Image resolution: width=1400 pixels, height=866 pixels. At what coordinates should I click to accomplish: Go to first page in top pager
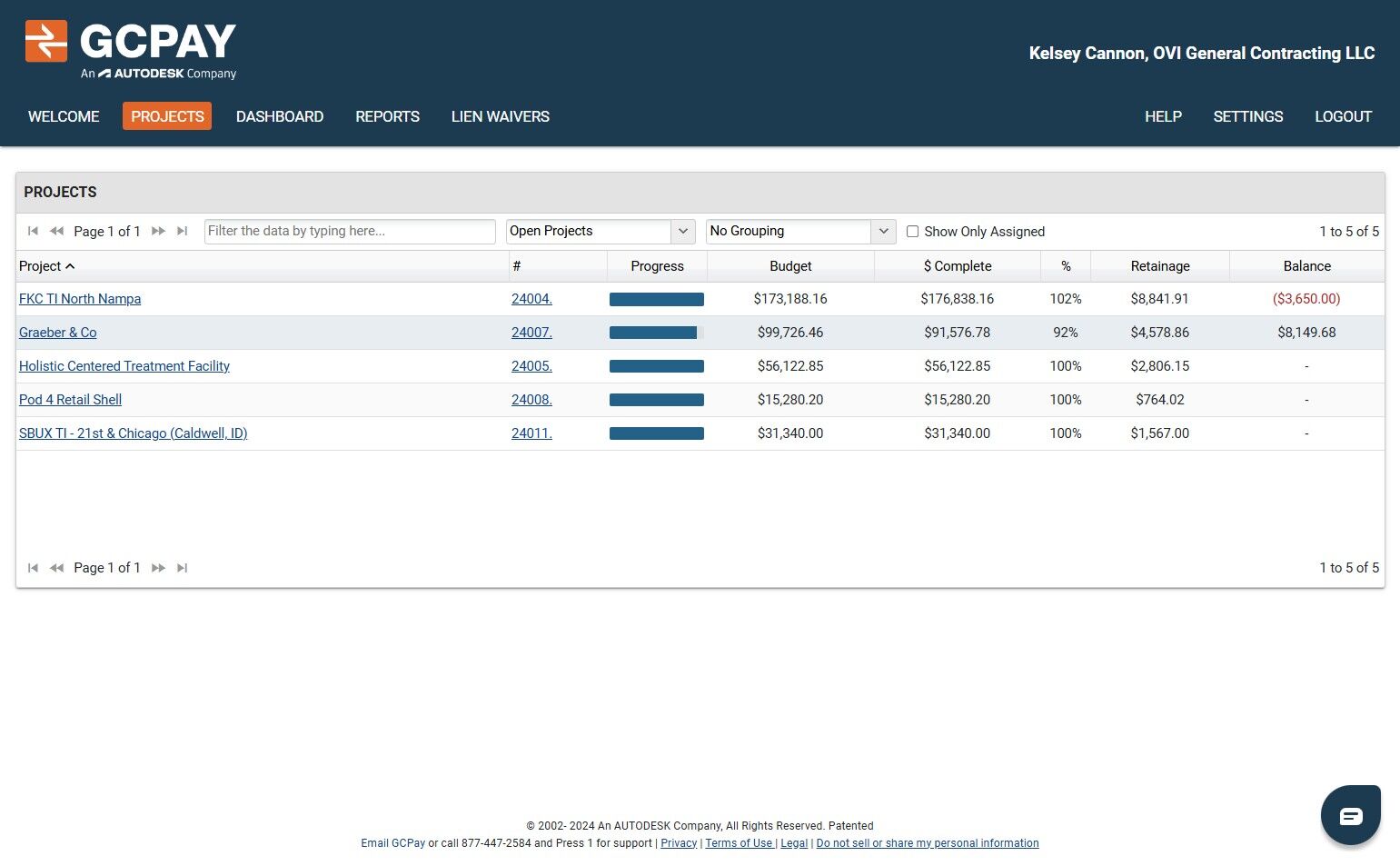33,231
